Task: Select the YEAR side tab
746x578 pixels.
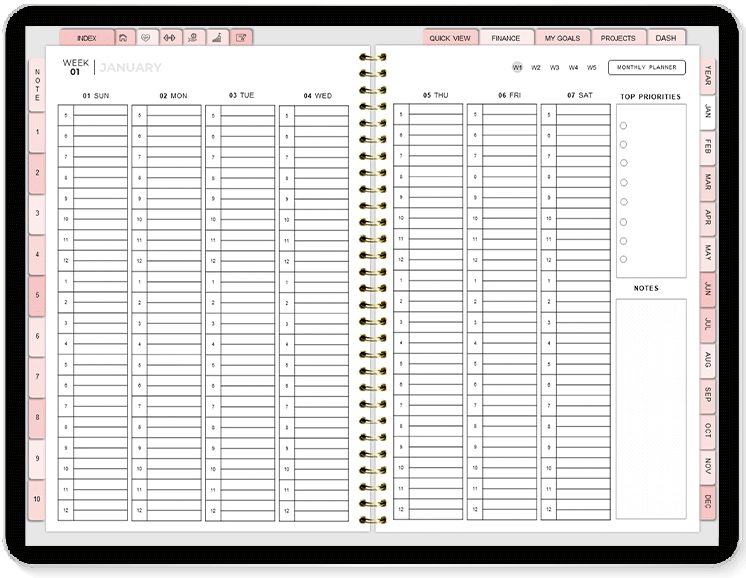Action: 708,75
